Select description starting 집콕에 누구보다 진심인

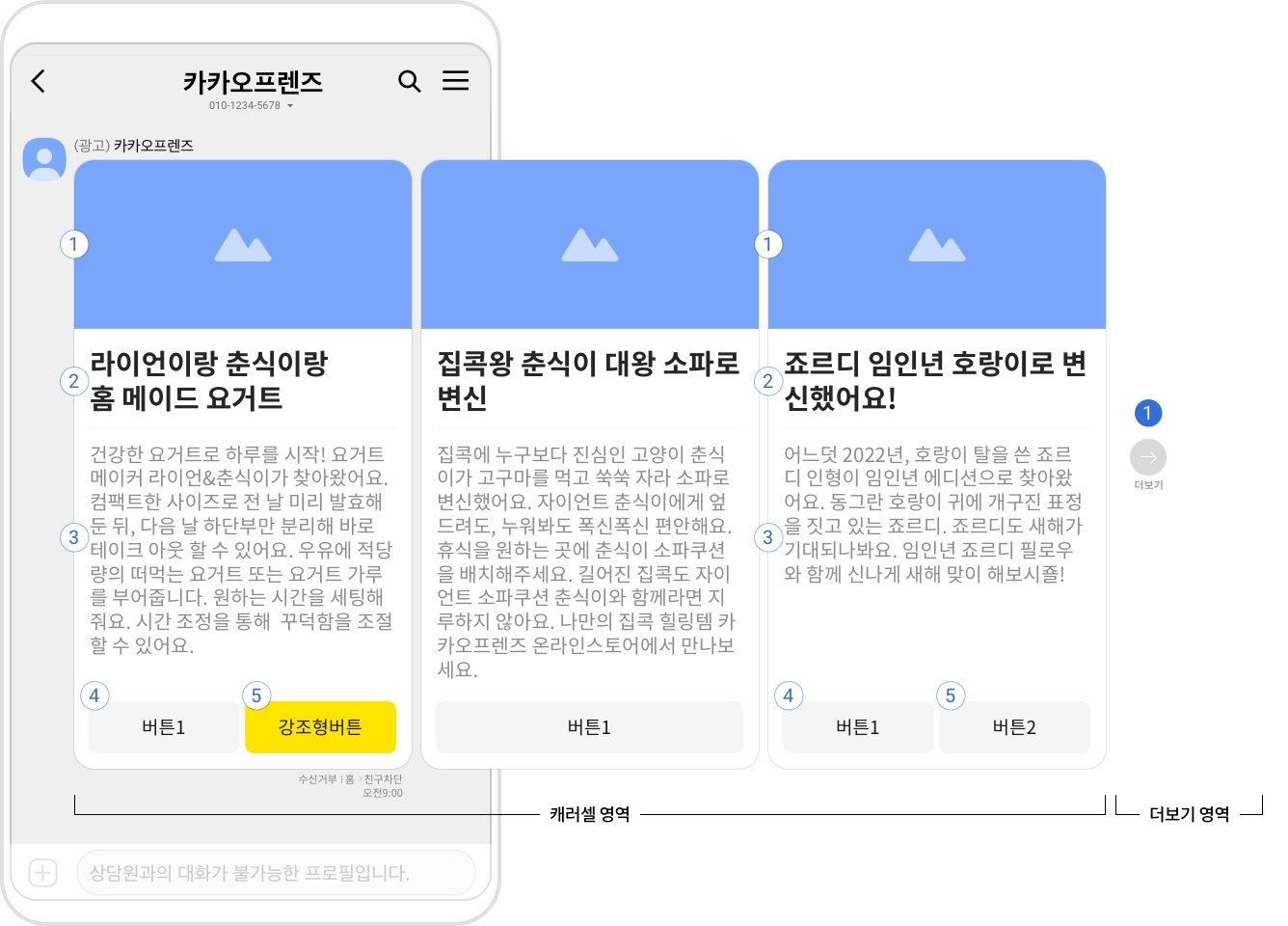[586, 561]
